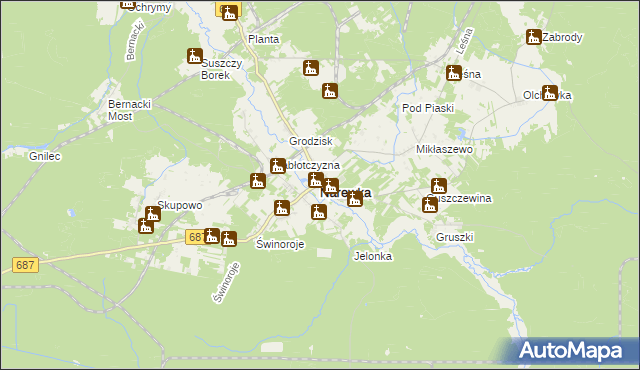The height and width of the screenshot is (370, 640).
Task: Open the church marker just below the Skupowo label
Action: (153, 214)
